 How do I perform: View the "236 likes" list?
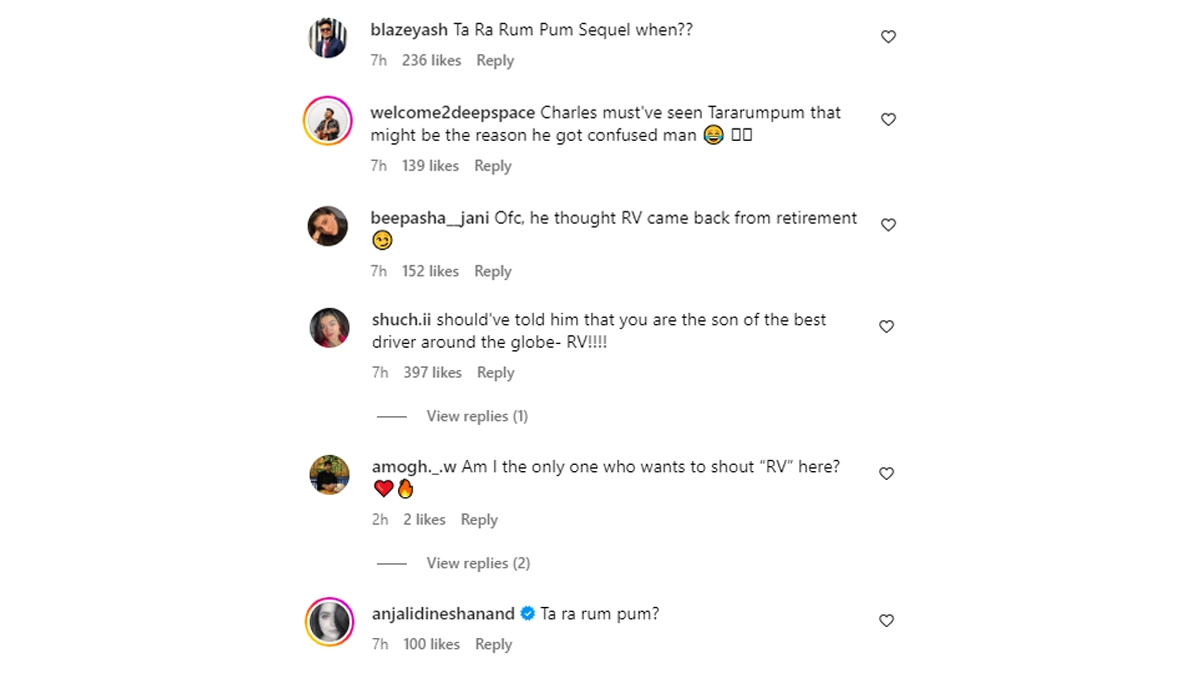[431, 61]
